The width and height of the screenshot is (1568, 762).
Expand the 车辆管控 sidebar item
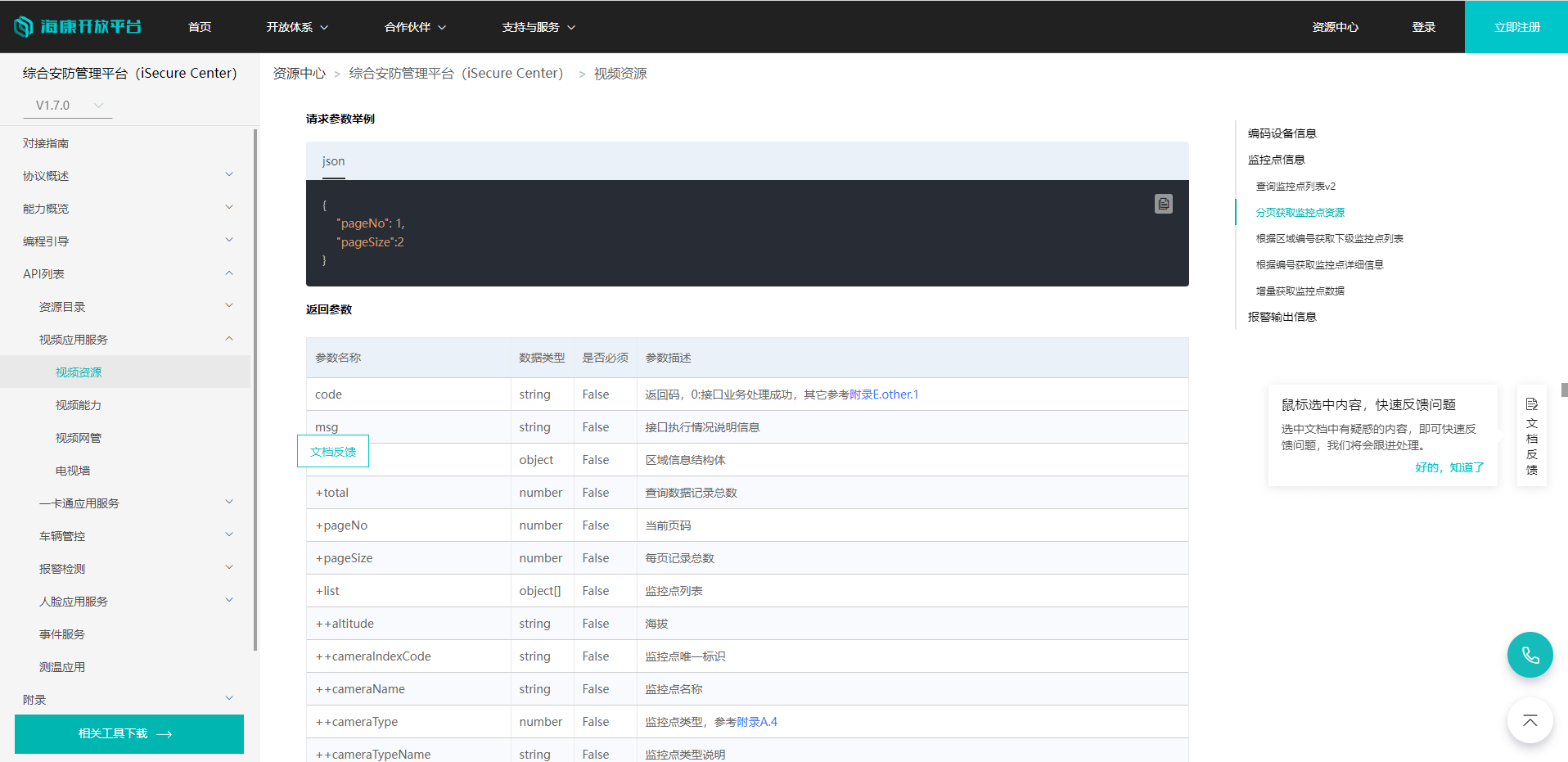pos(229,535)
